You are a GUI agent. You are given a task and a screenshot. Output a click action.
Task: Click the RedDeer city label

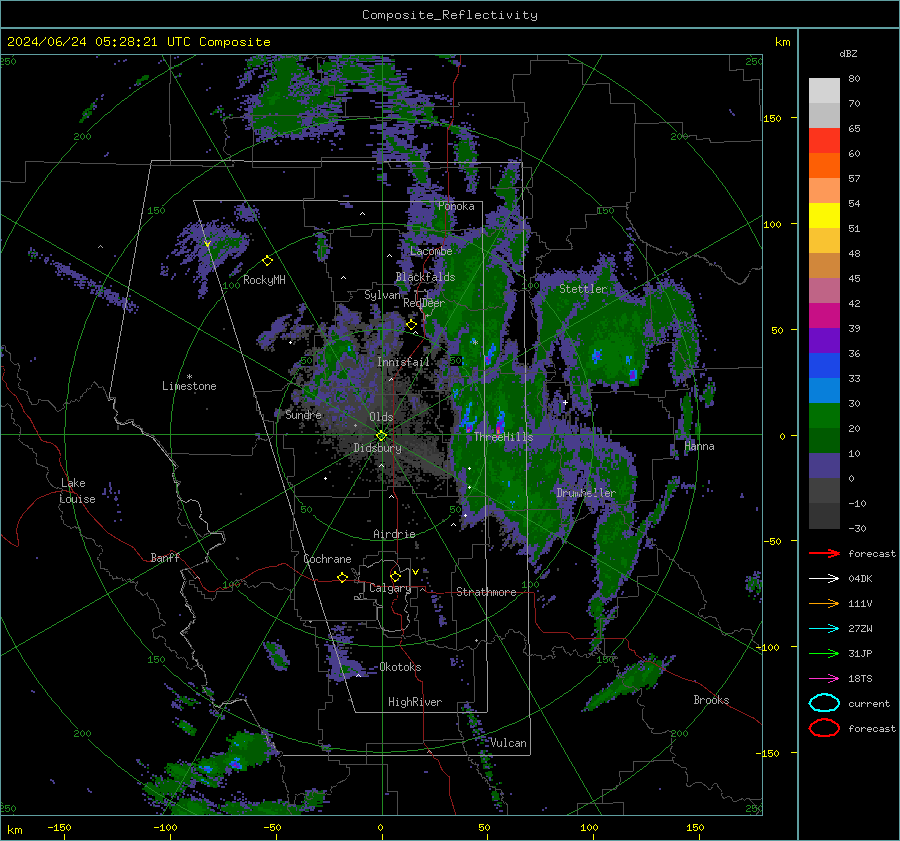pos(424,303)
